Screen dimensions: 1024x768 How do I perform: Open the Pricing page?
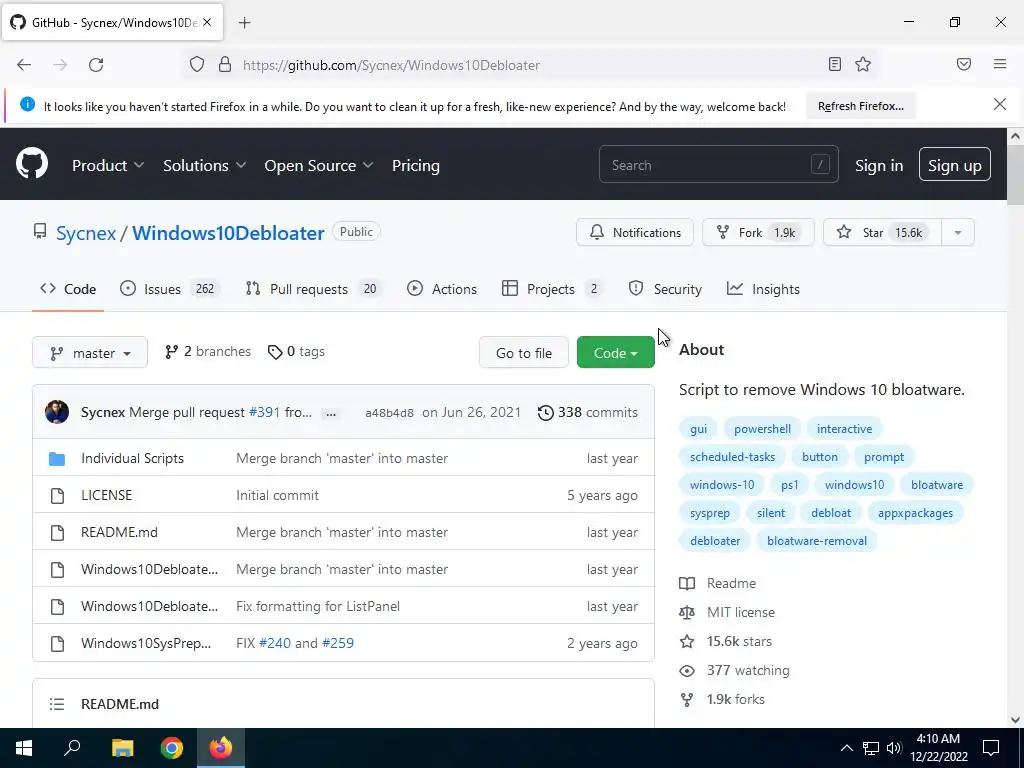pyautogui.click(x=415, y=165)
